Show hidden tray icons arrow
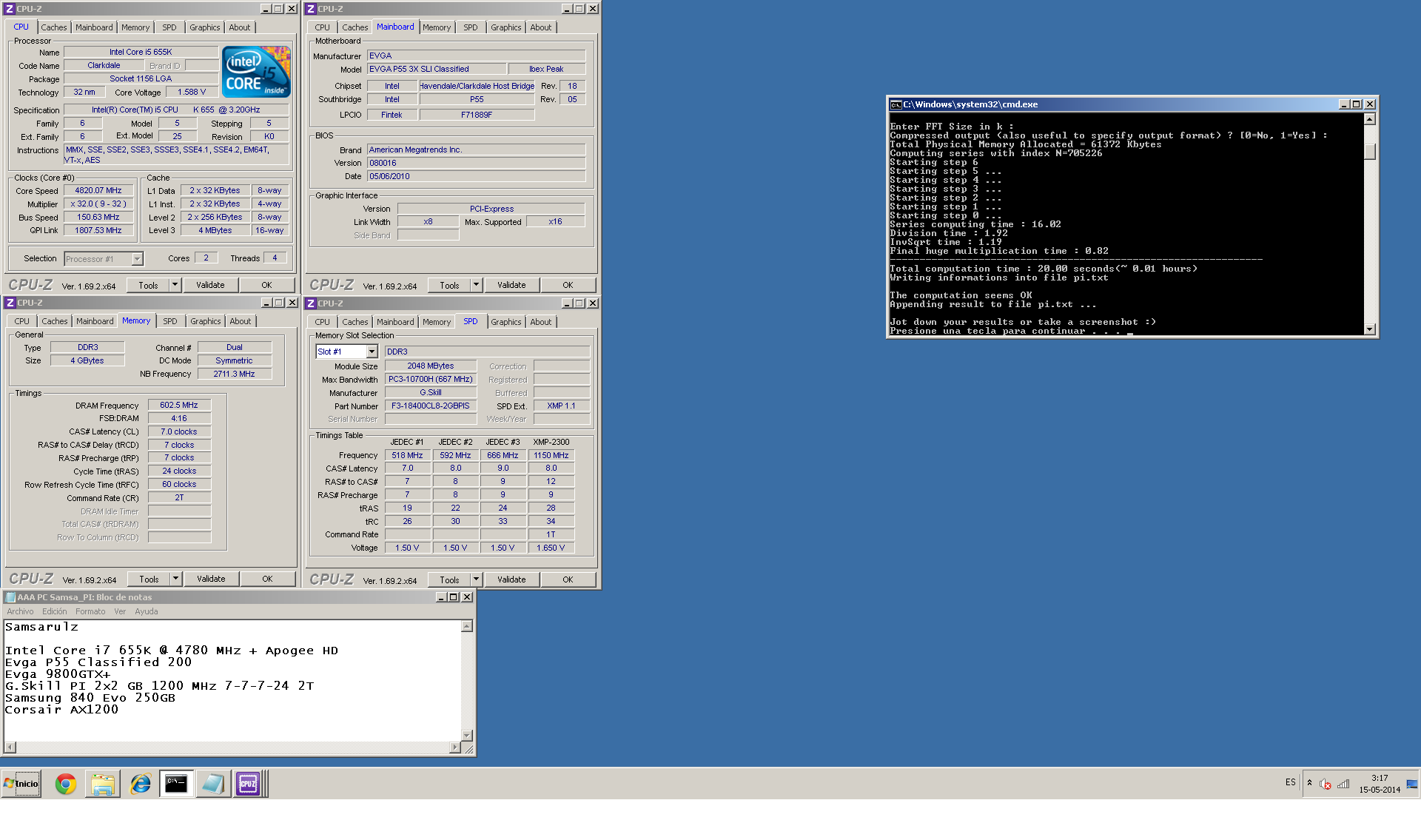 1309,783
